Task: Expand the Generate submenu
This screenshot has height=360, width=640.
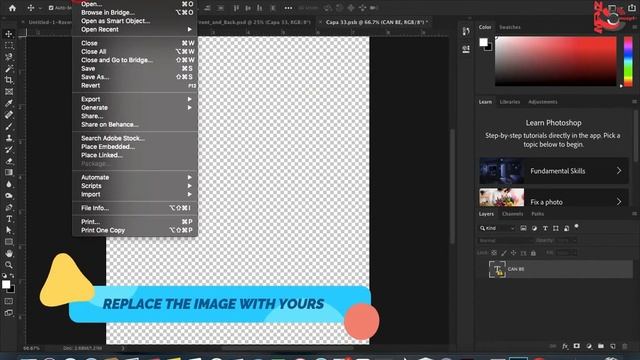Action: tap(135, 108)
